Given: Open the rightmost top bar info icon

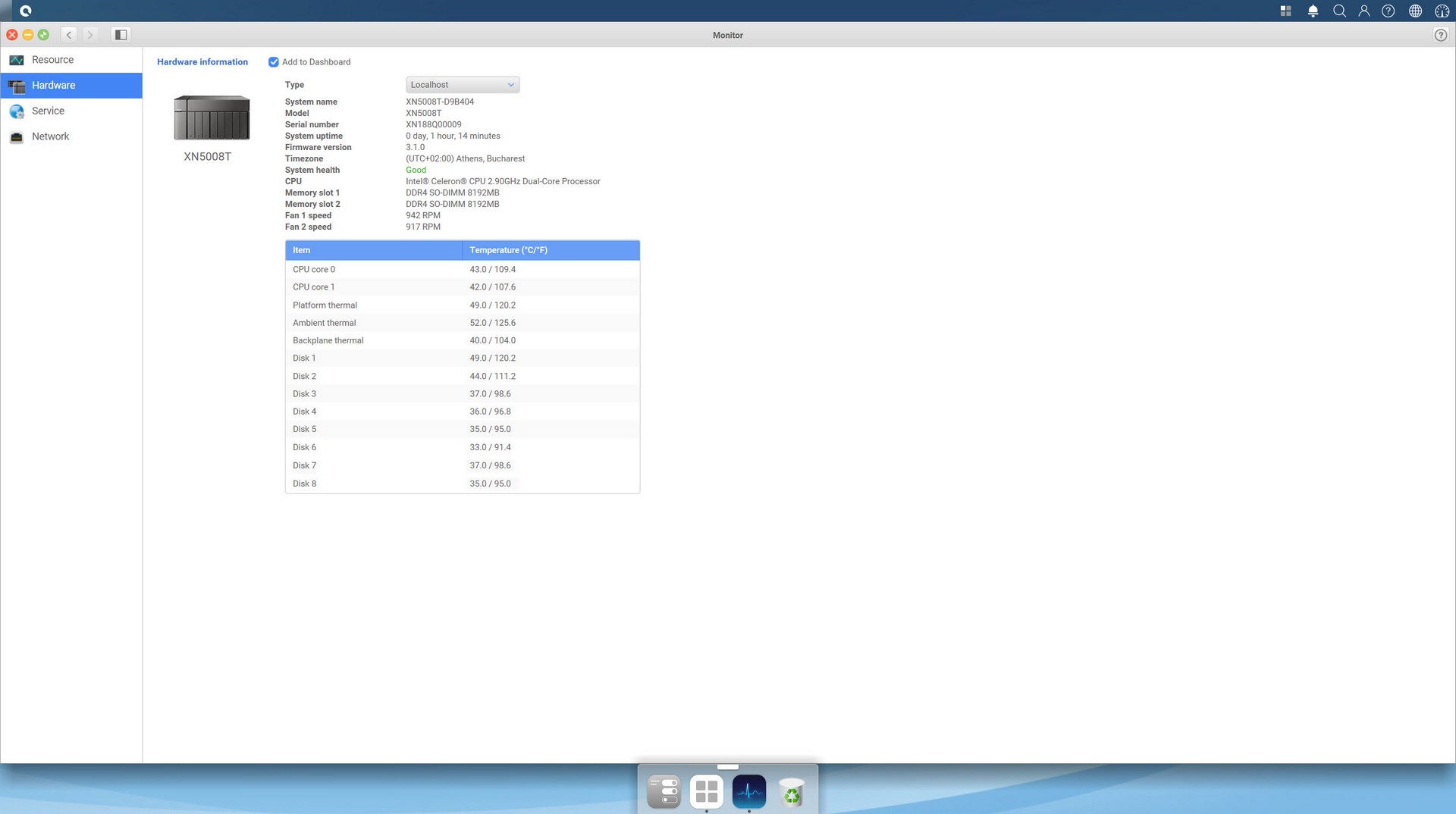Looking at the screenshot, I should [1442, 11].
